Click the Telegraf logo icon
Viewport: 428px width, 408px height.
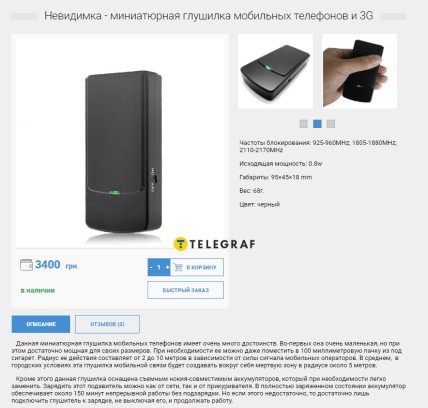(181, 244)
